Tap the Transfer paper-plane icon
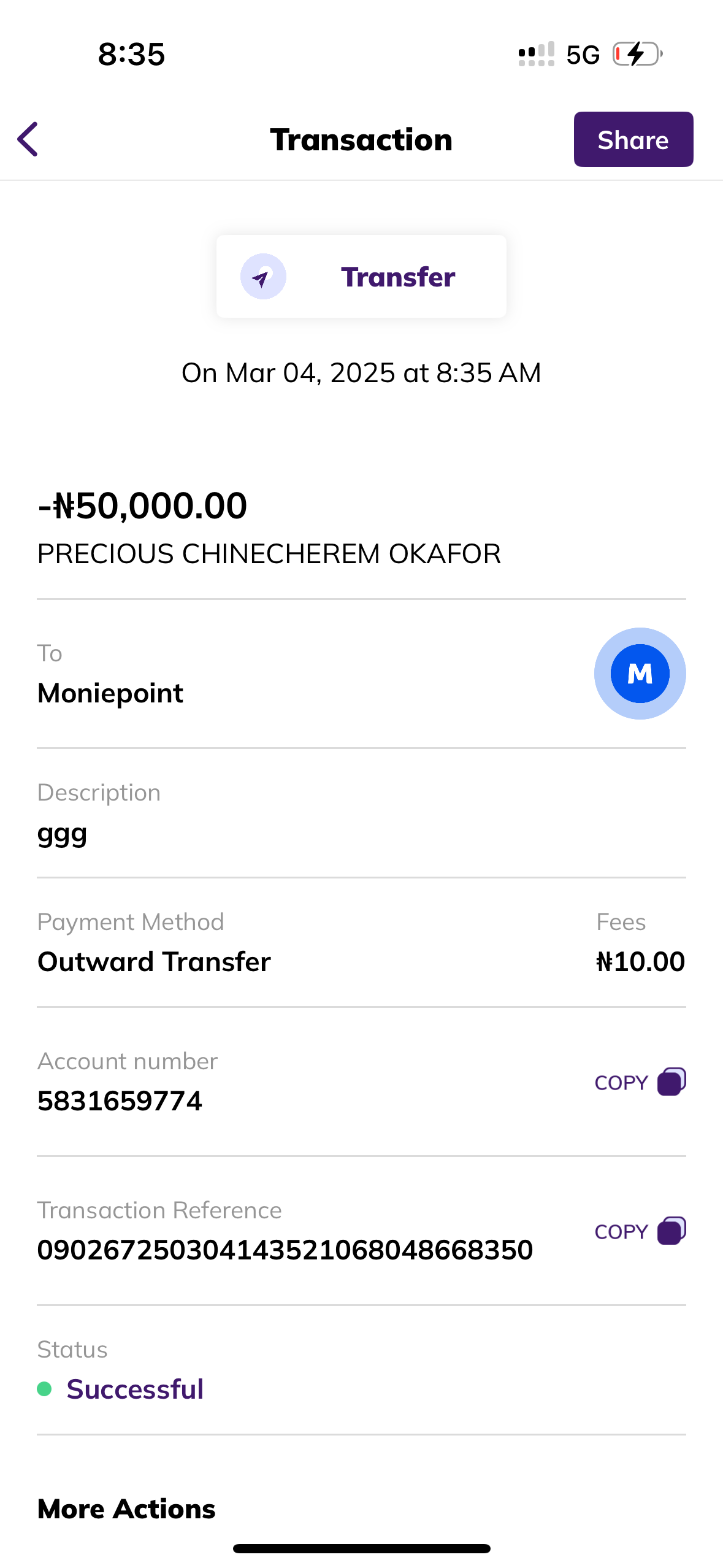Image resolution: width=723 pixels, height=1568 pixels. point(263,277)
